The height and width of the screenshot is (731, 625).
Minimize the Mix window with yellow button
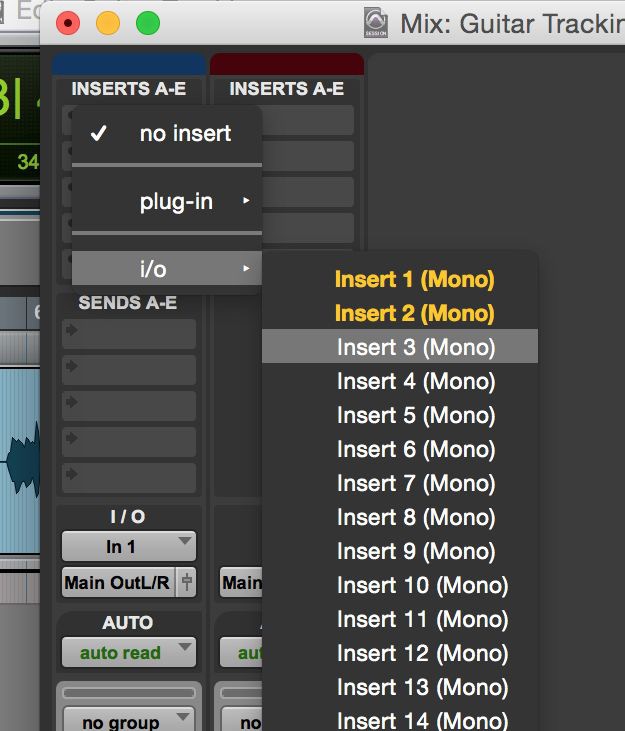pyautogui.click(x=108, y=23)
